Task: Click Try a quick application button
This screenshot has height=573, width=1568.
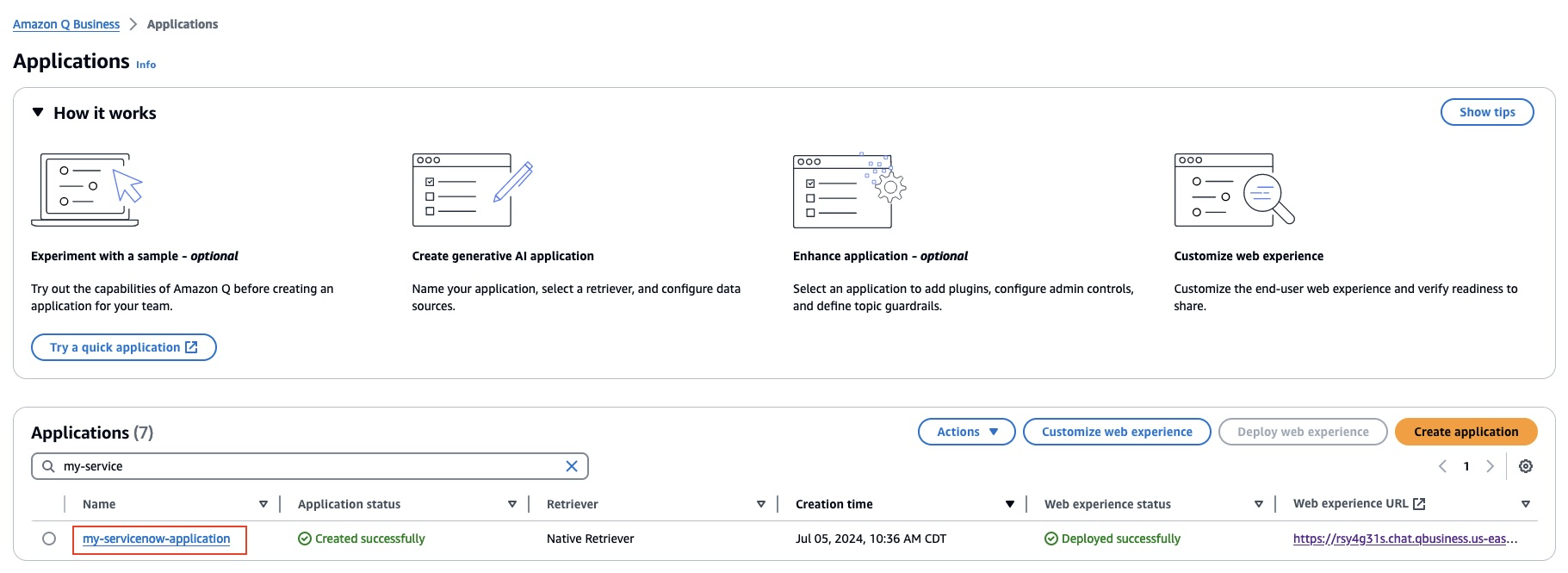Action: (124, 347)
